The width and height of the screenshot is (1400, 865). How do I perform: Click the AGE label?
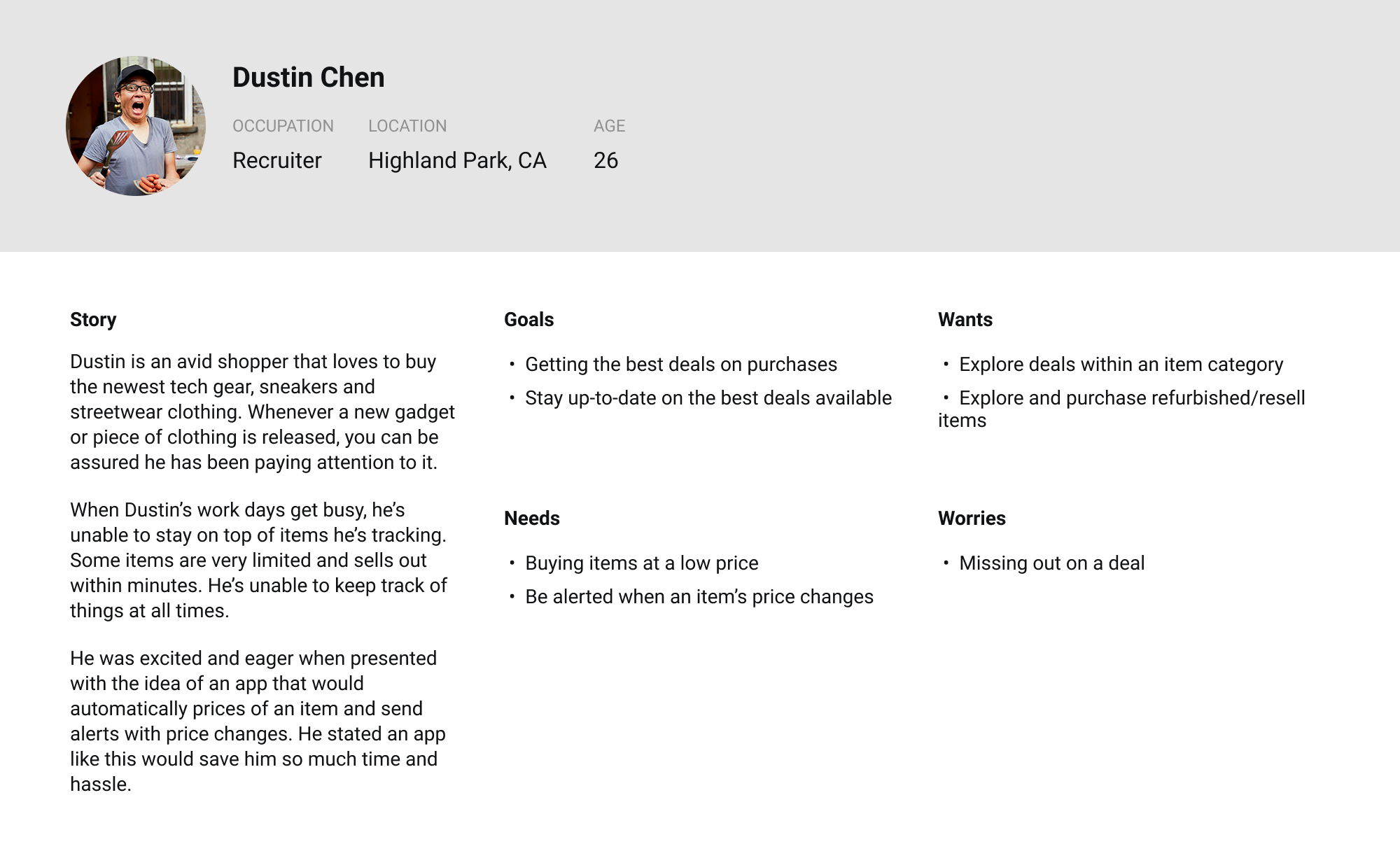click(610, 126)
